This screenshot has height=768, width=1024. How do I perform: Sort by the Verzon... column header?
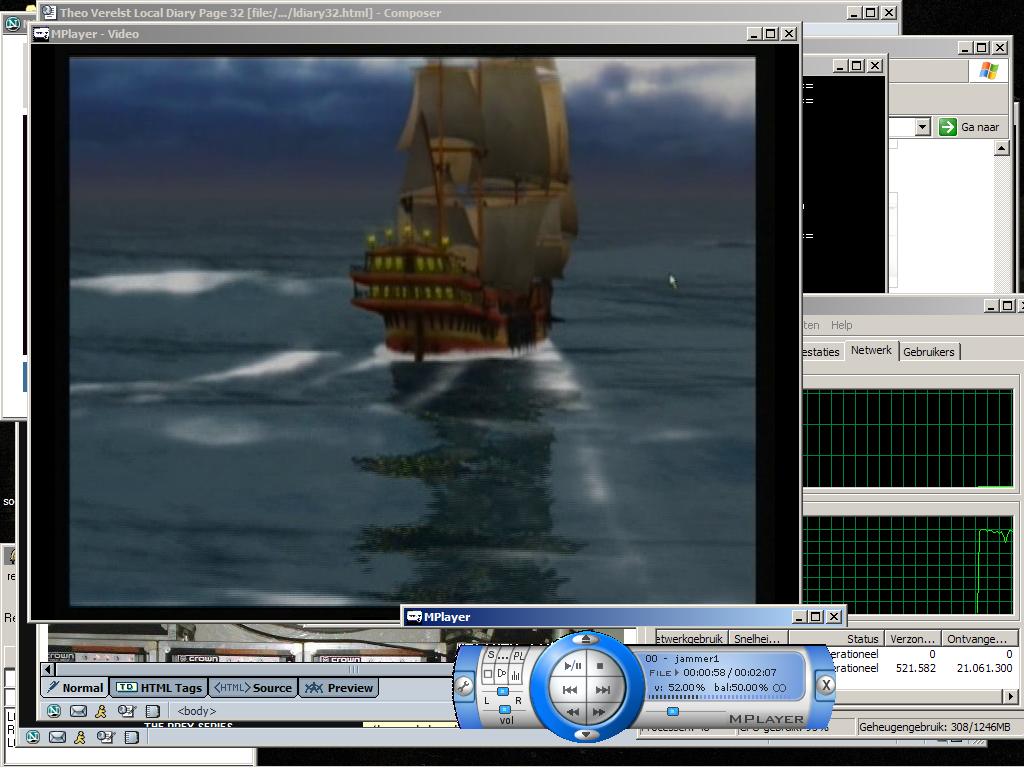click(x=913, y=638)
